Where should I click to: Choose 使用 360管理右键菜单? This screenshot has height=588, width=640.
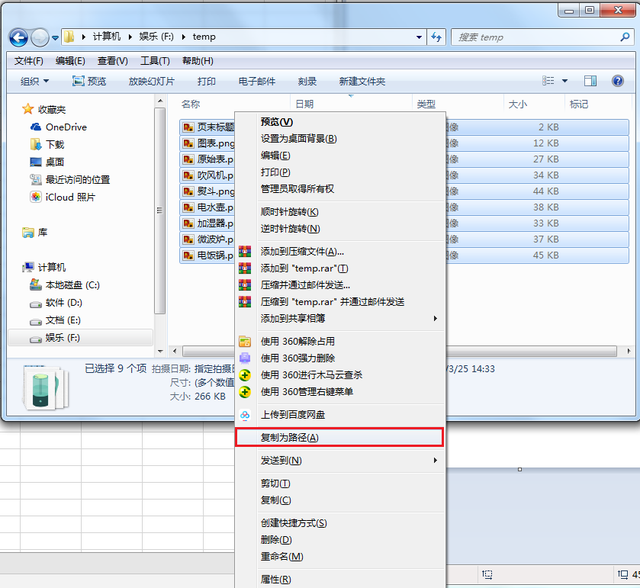tap(307, 392)
